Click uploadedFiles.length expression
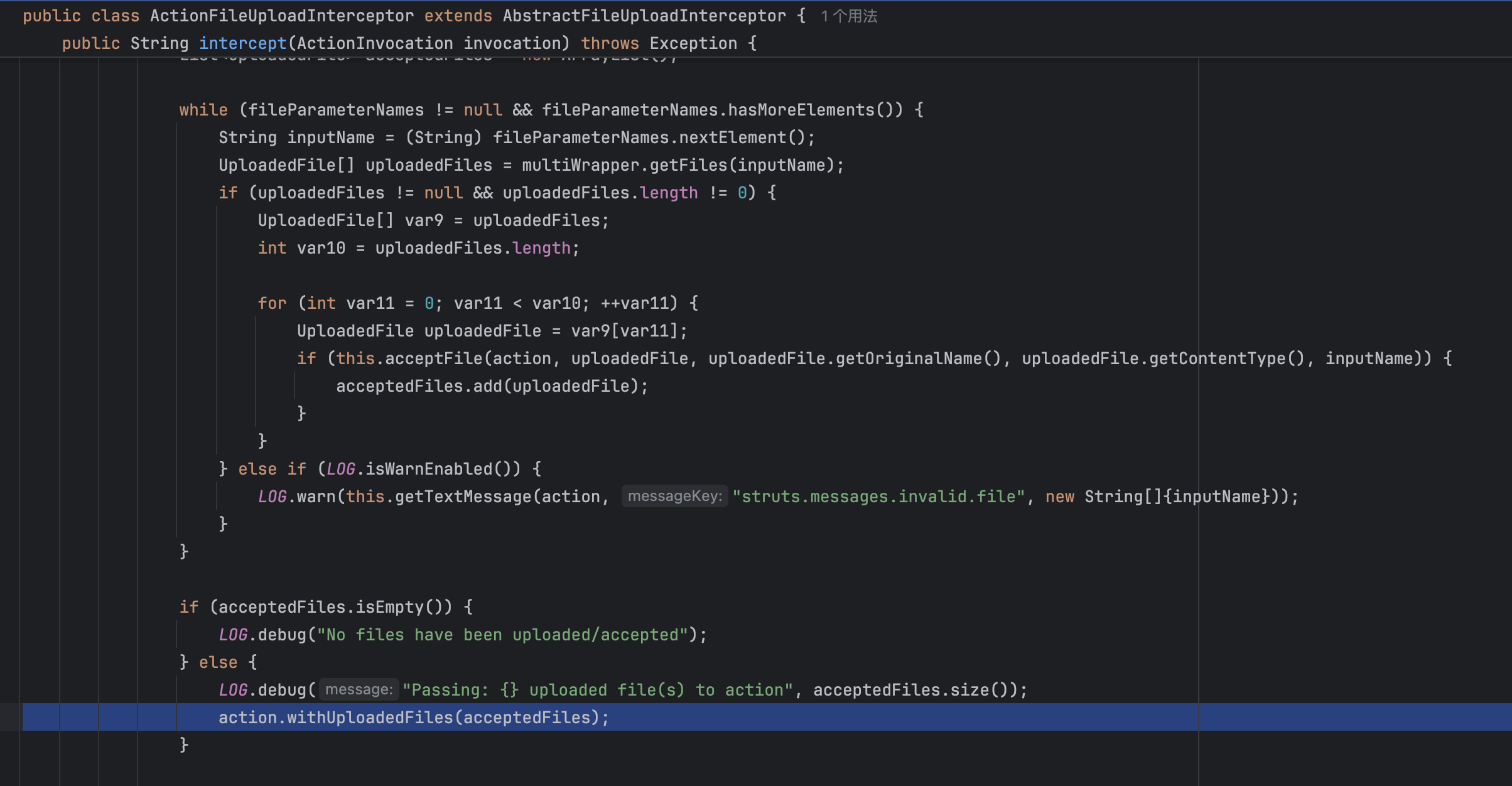 tap(475, 247)
